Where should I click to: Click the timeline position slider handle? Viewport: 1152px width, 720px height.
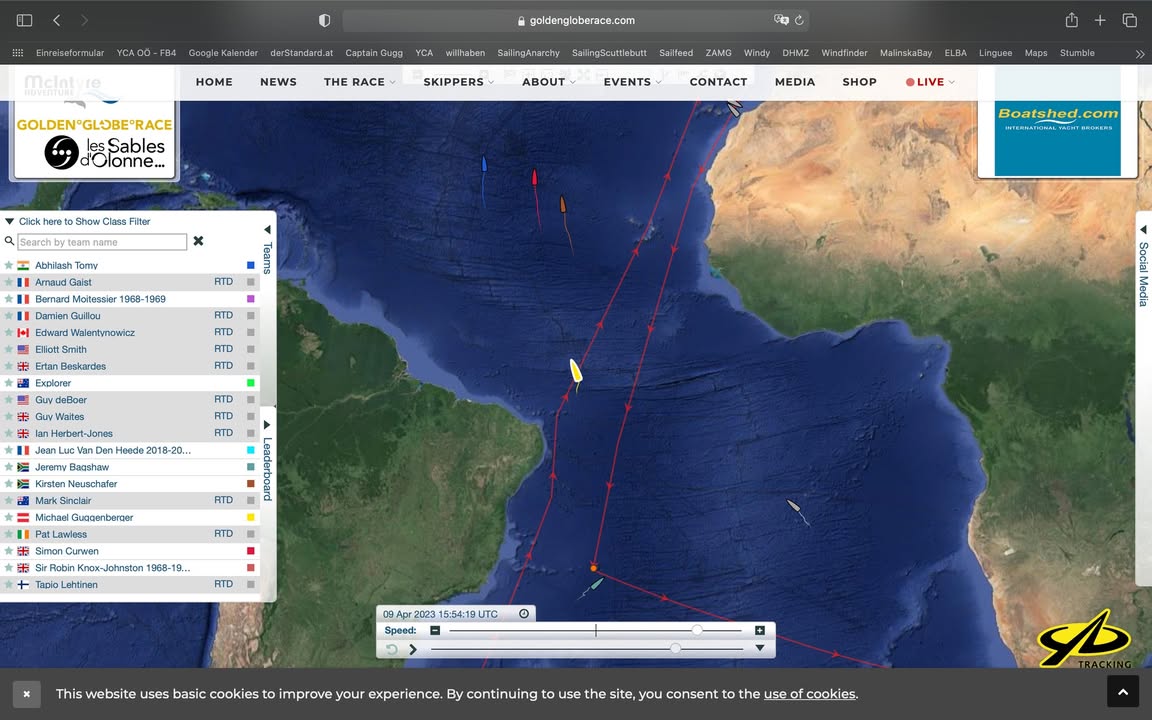pyautogui.click(x=675, y=648)
